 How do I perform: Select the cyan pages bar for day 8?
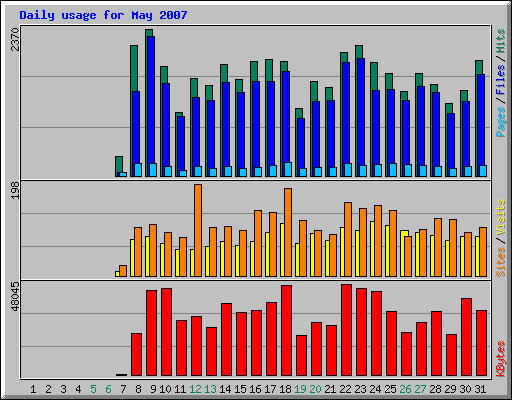point(138,170)
